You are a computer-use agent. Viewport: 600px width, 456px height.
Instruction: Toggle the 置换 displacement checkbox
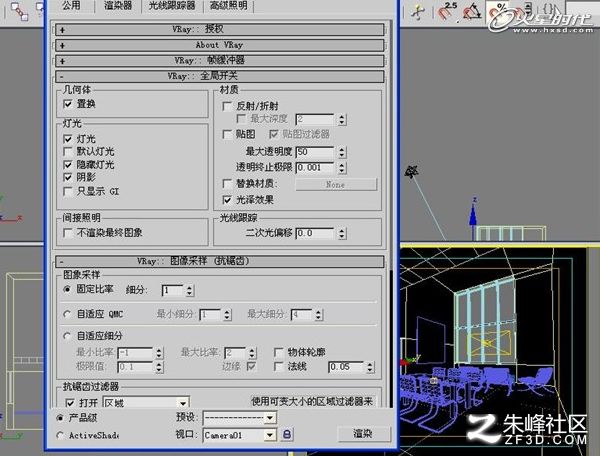point(68,104)
